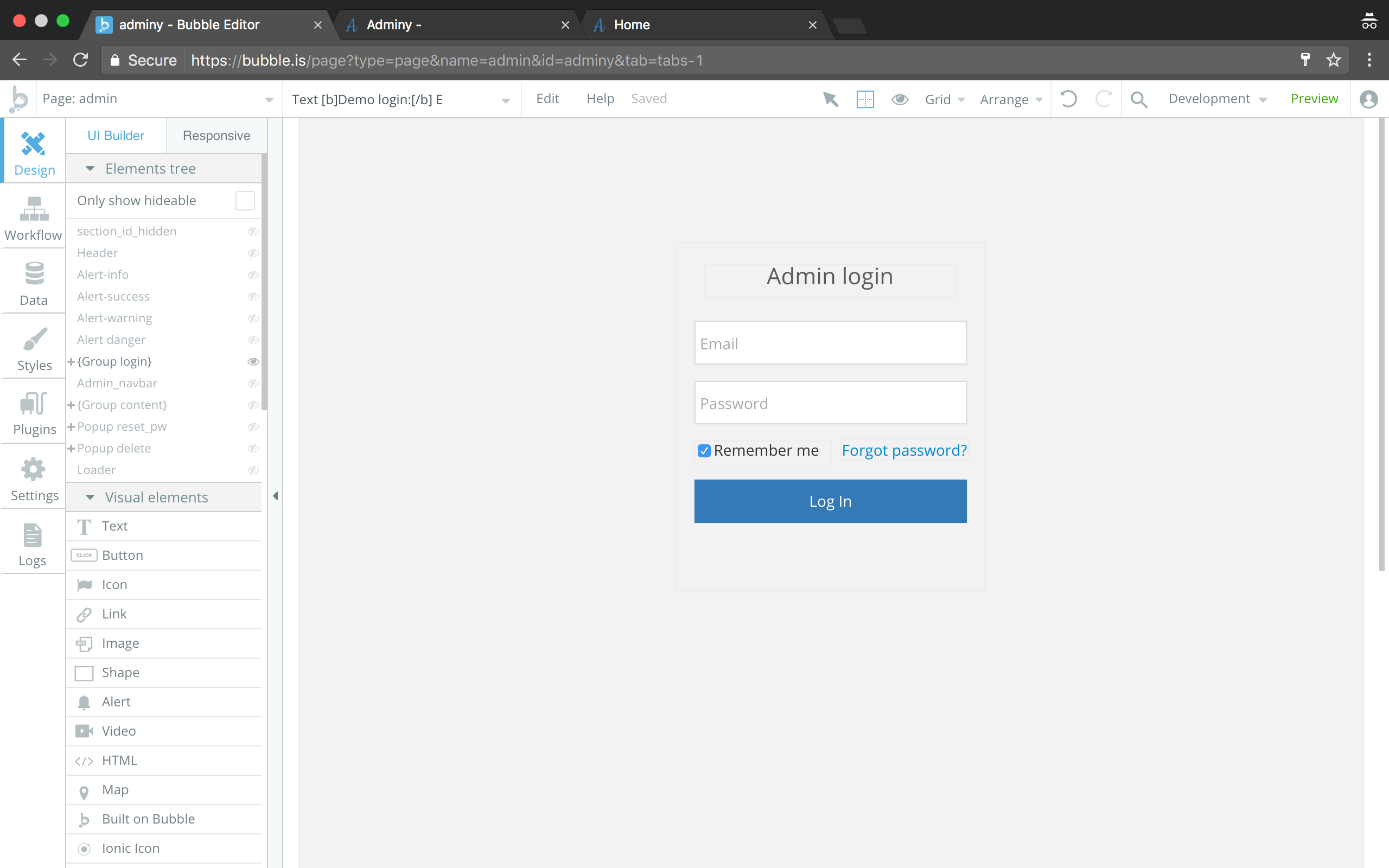The height and width of the screenshot is (868, 1389).
Task: Switch to the Responsive tab
Action: point(216,136)
